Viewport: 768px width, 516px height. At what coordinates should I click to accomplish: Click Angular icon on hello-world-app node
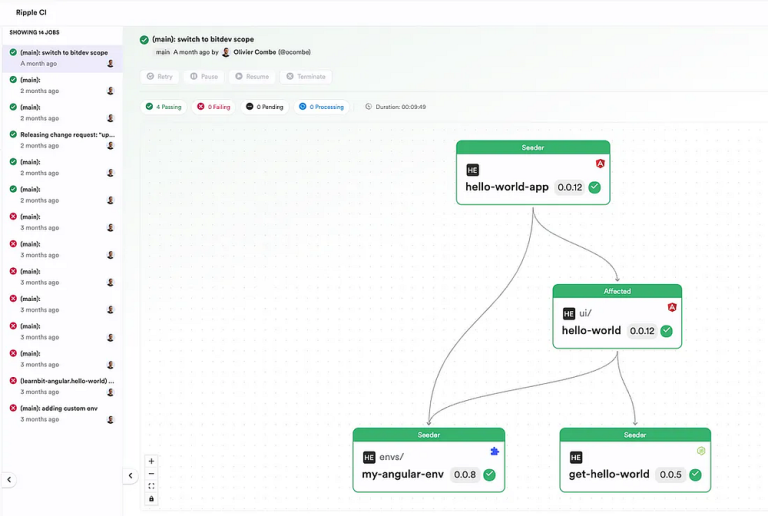(x=600, y=163)
